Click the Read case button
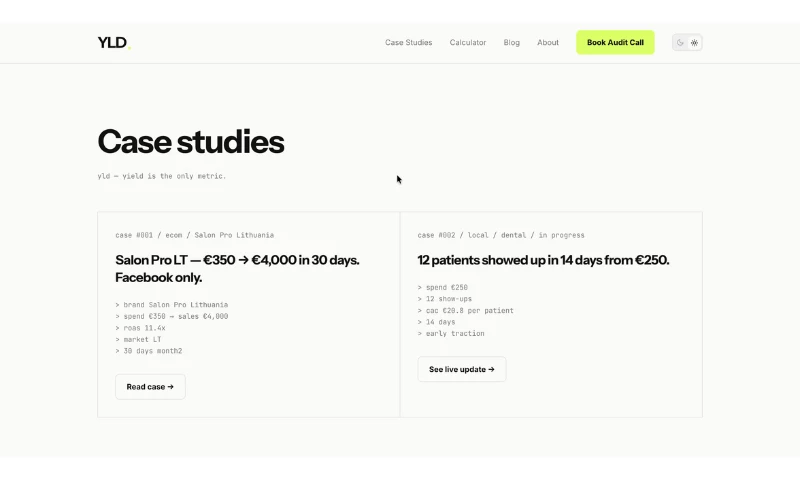This screenshot has height=480, width=800. [x=150, y=387]
